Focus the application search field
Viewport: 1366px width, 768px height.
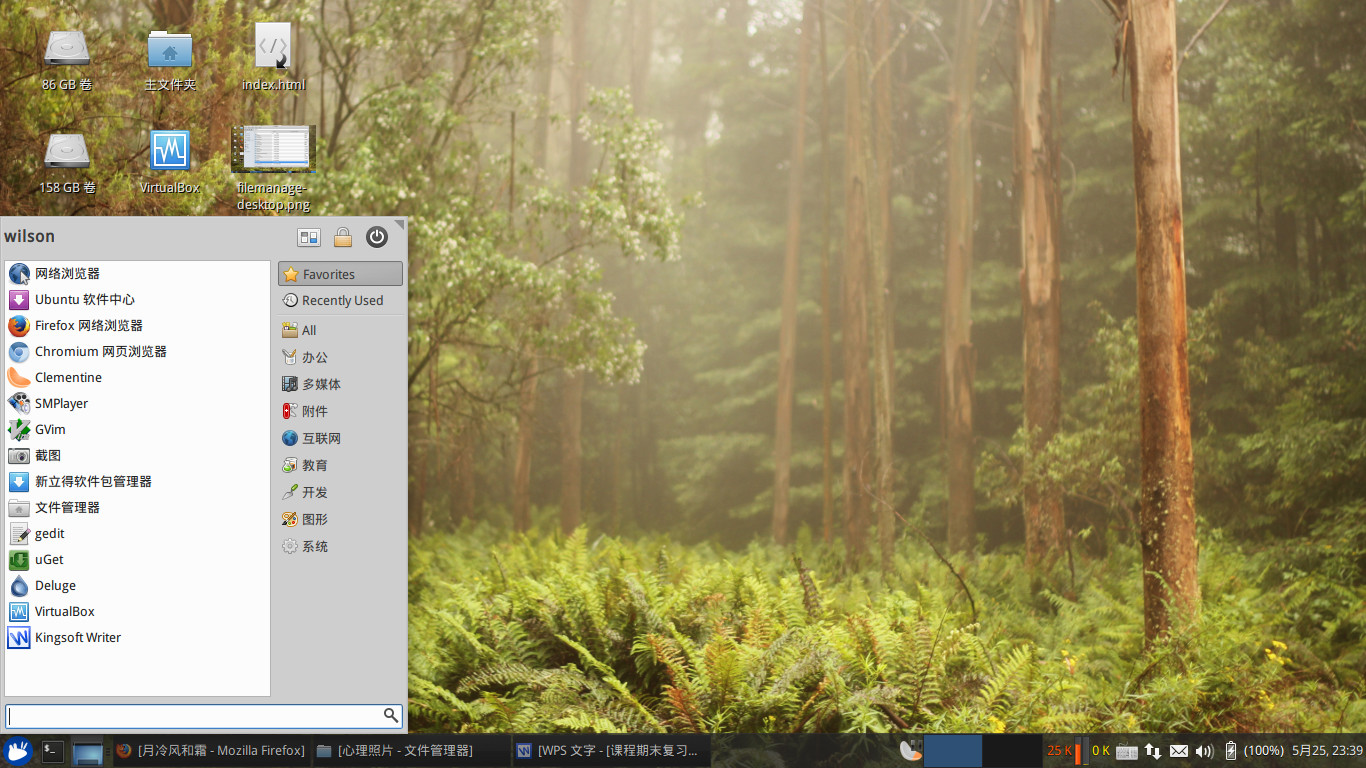pos(204,716)
